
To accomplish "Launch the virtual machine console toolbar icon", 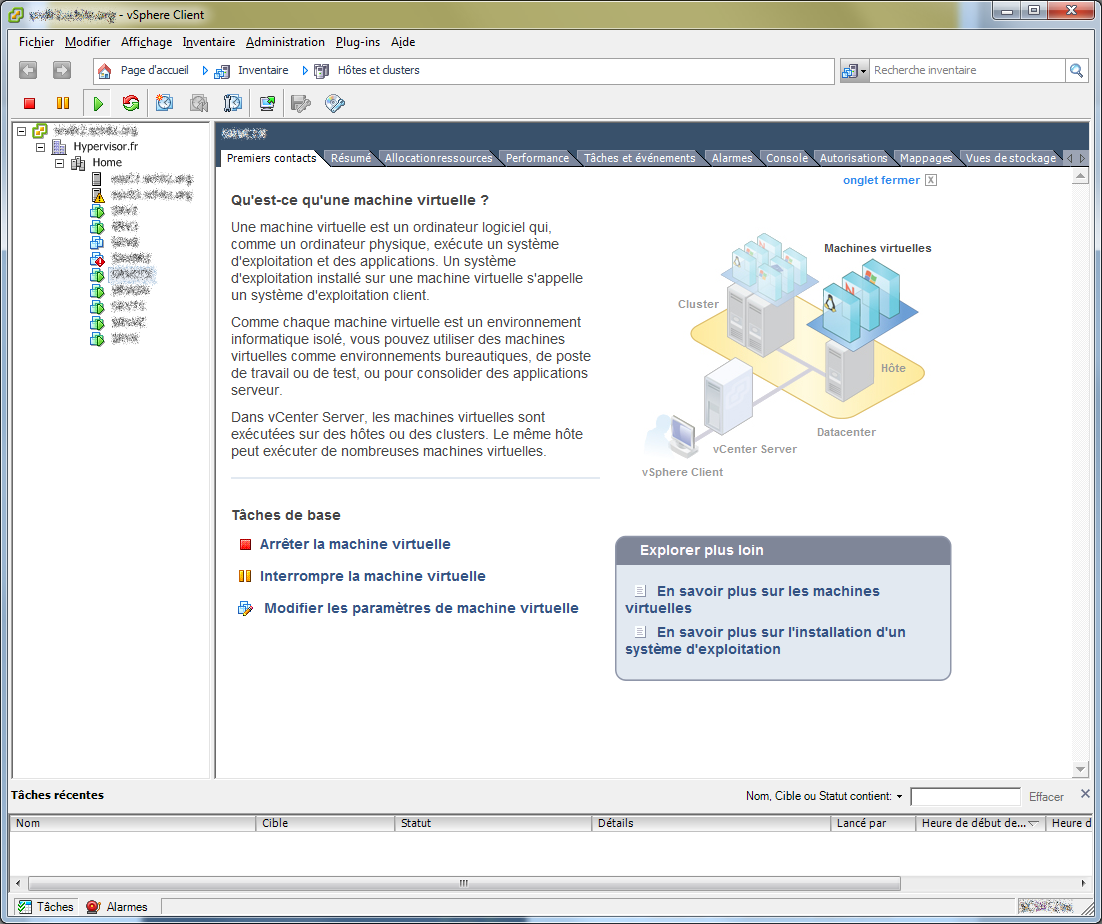I will (267, 103).
